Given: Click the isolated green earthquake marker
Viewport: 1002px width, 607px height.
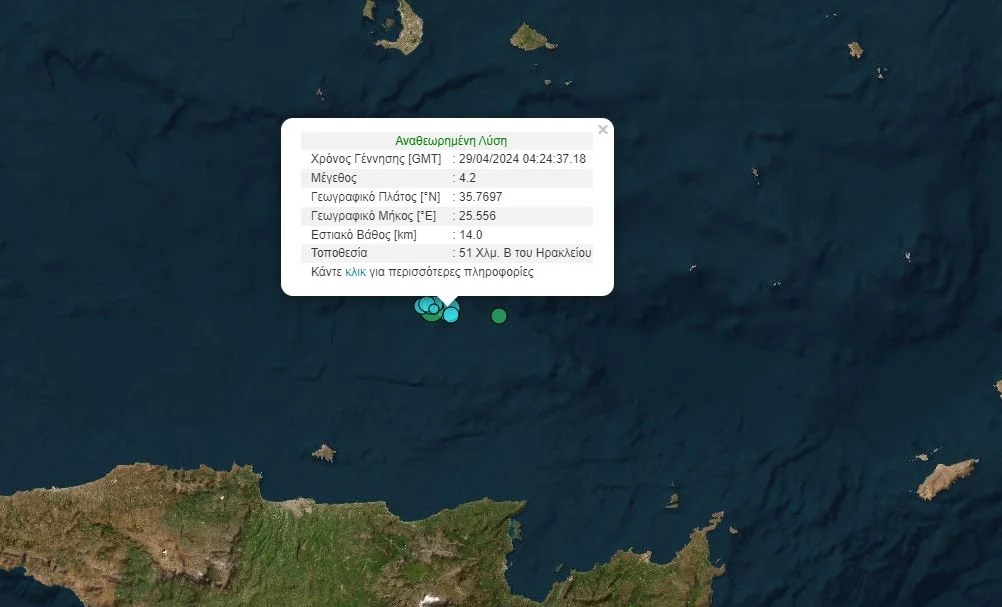Looking at the screenshot, I should click(499, 316).
